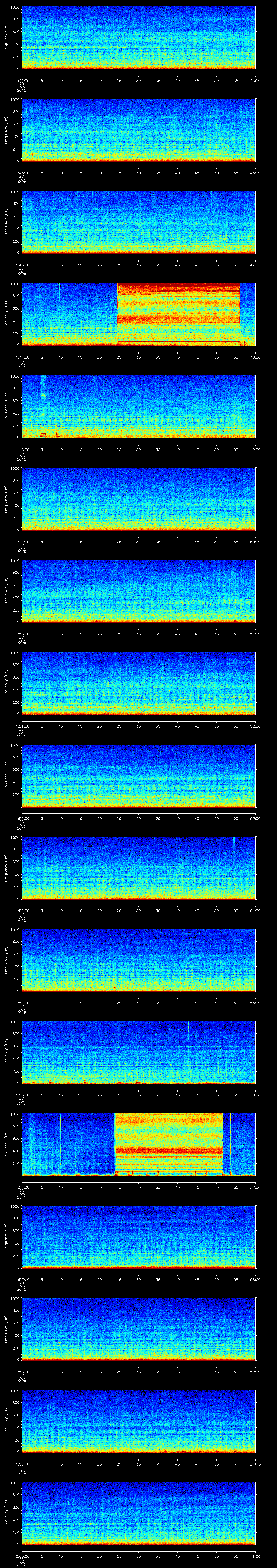Viewport: 277px width, 1568px height.
Task: Open the 1:58:00 spectrogram panel
Action: click(x=138, y=1329)
